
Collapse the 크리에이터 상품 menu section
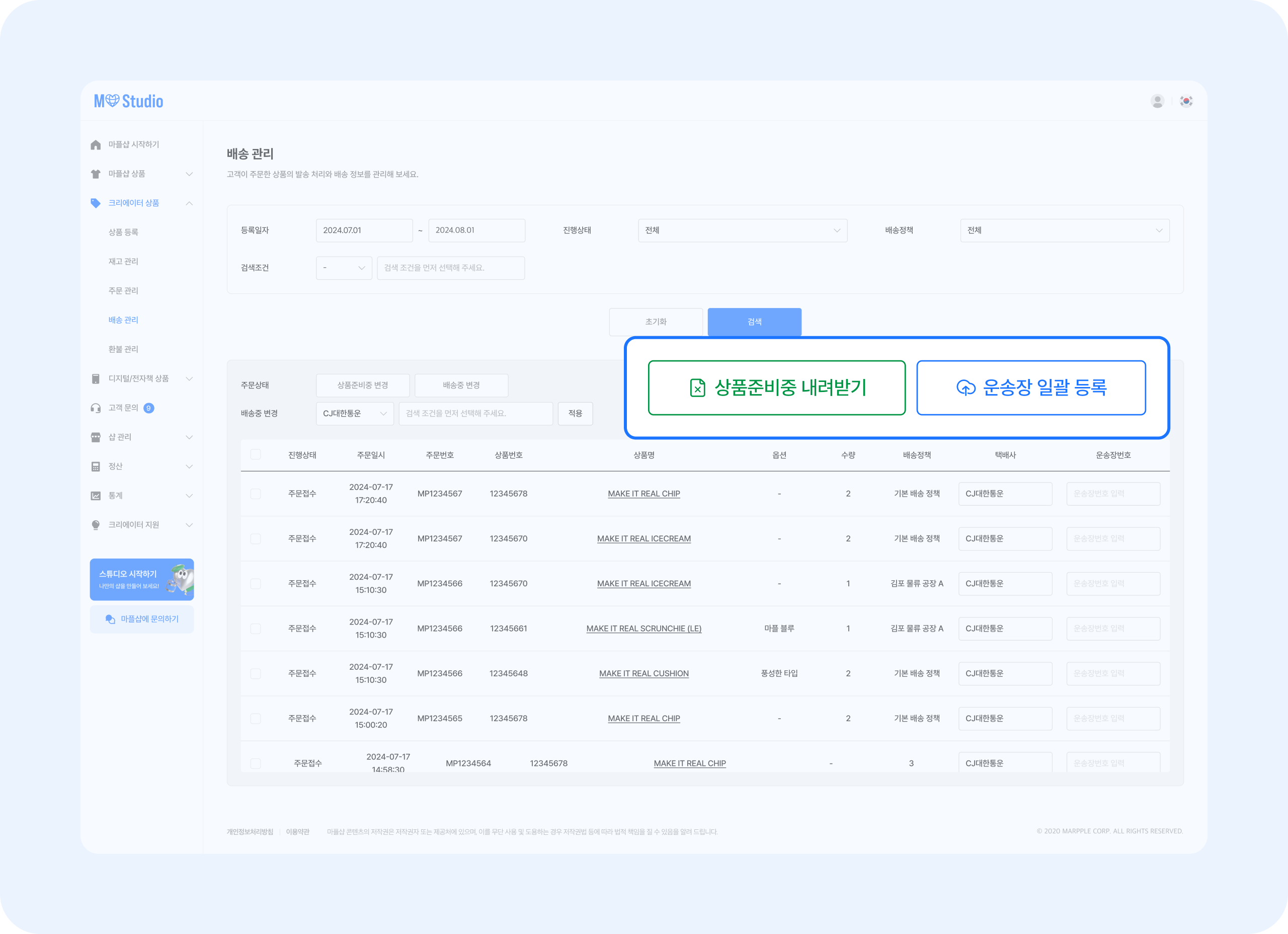pyautogui.click(x=189, y=203)
